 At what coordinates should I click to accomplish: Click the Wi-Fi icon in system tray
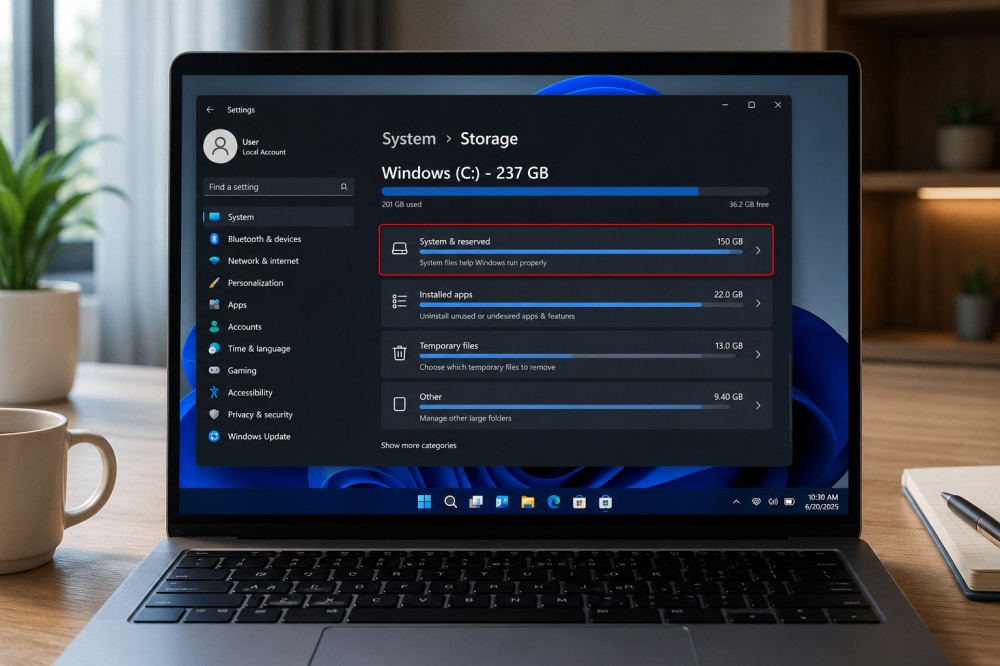coord(756,502)
